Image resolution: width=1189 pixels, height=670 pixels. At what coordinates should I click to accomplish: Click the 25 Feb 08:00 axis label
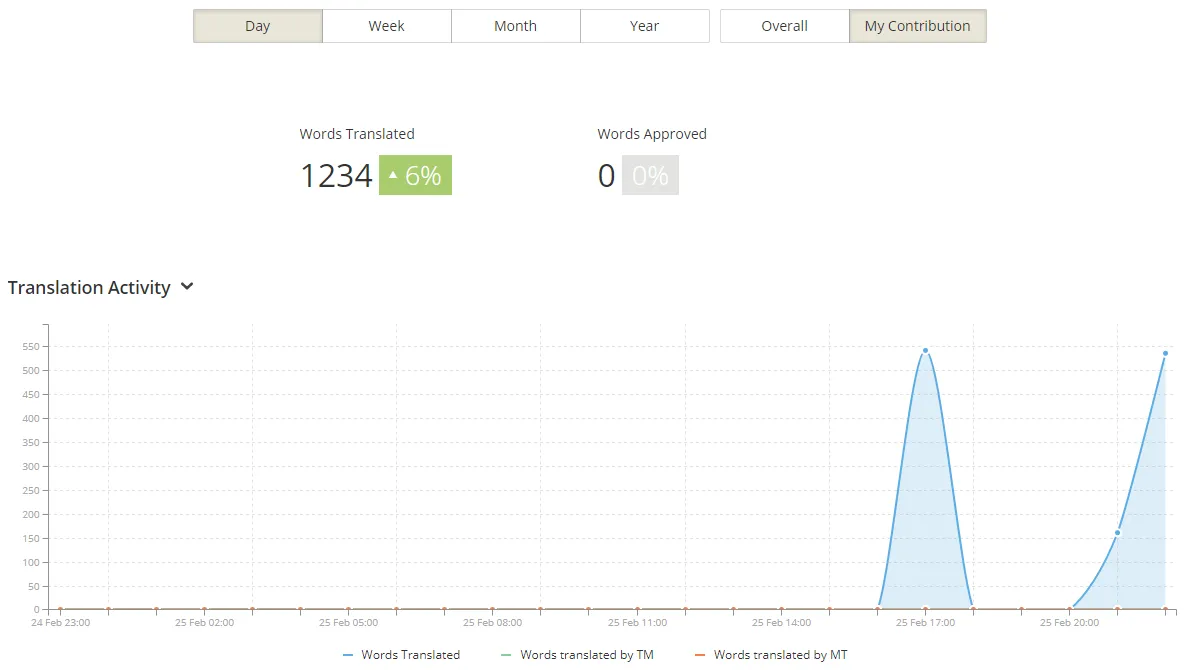(x=493, y=623)
